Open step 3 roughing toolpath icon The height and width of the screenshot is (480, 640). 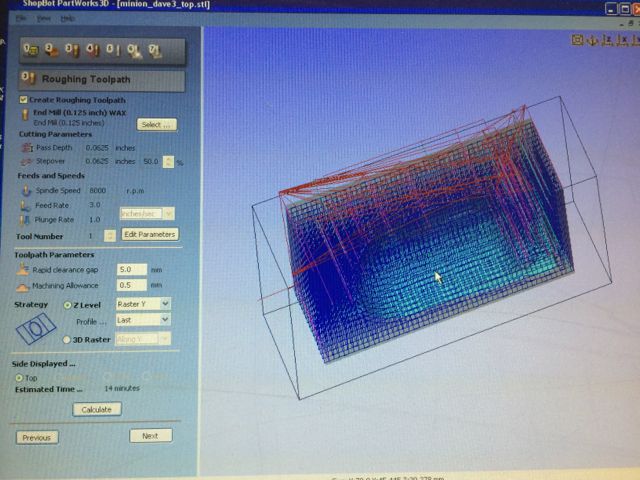point(72,50)
